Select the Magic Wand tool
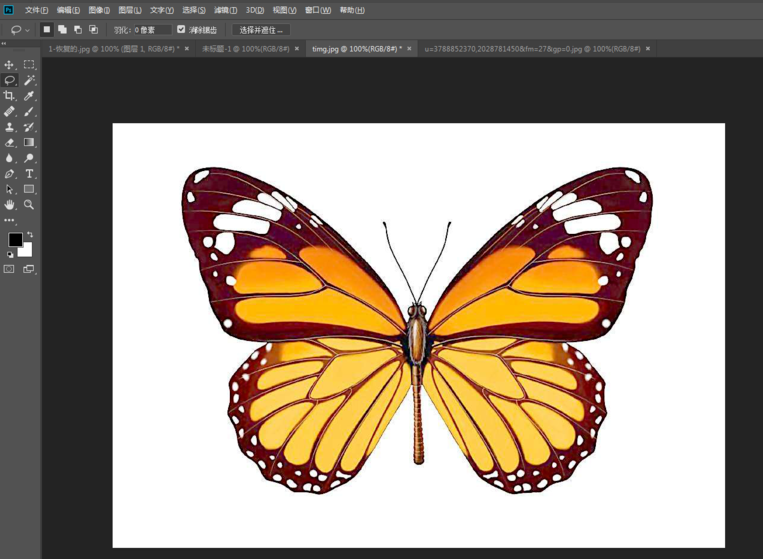 click(29, 80)
